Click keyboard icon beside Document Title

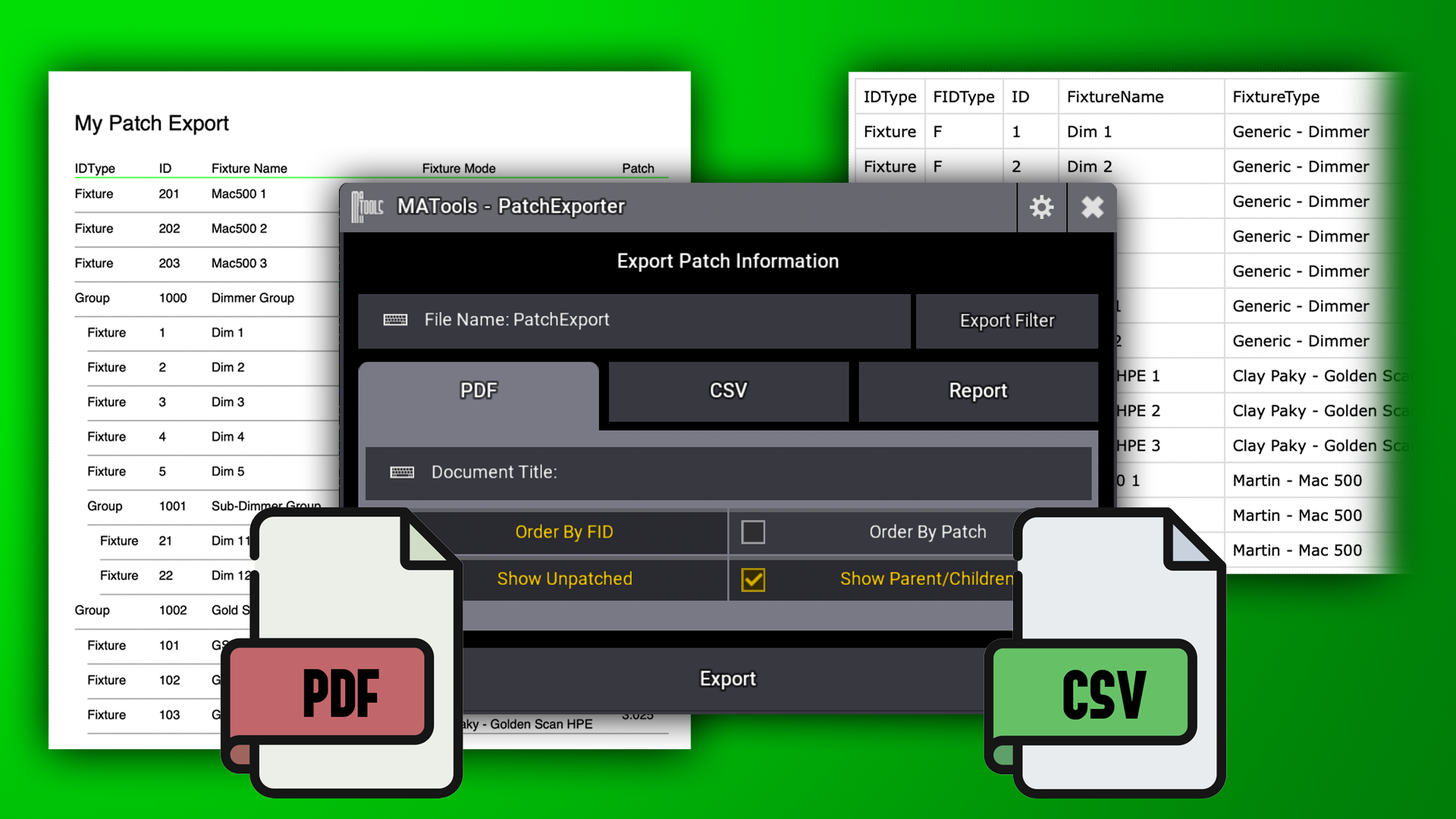[402, 472]
